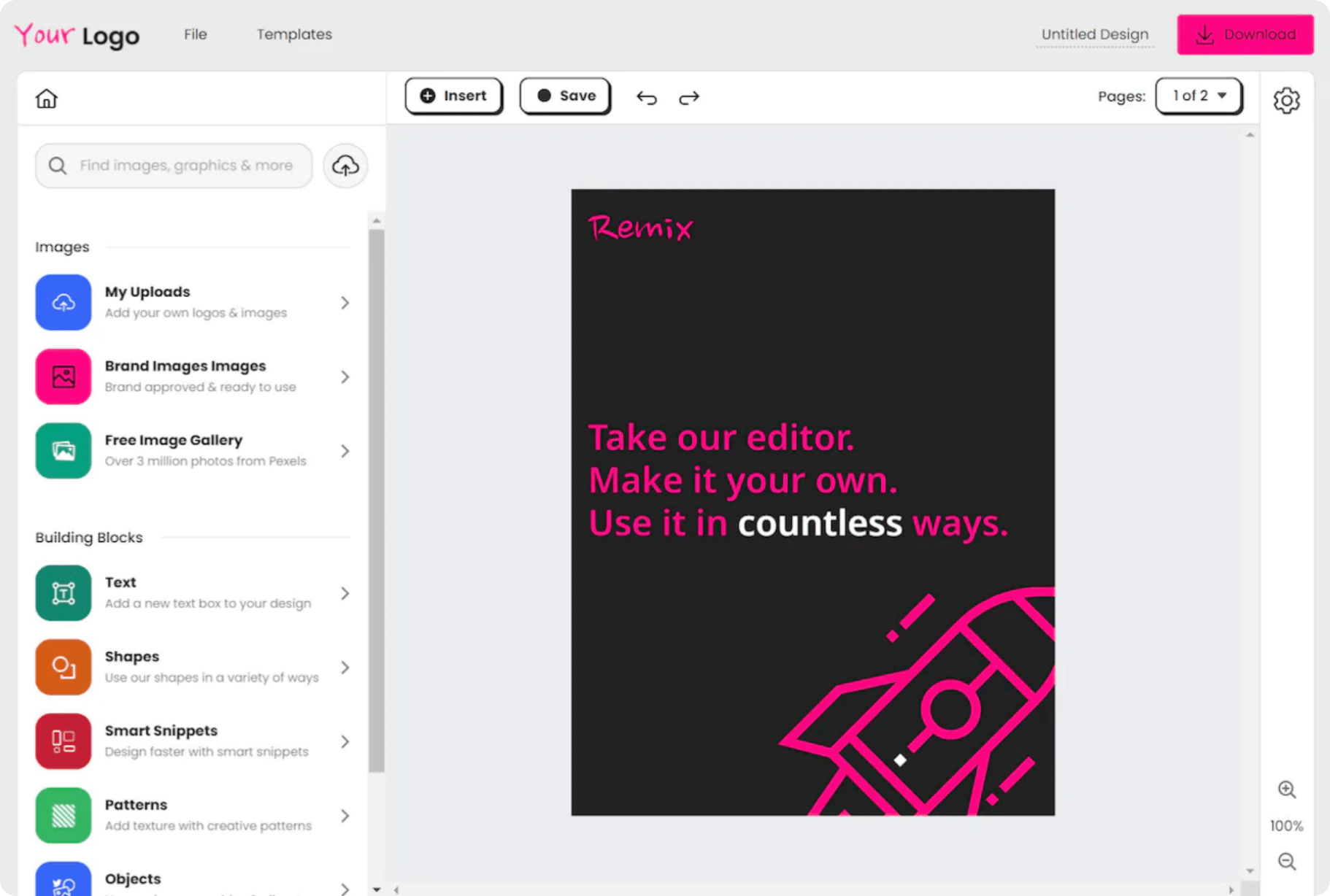Click the Shapes orange icon
1330x896 pixels.
[64, 667]
